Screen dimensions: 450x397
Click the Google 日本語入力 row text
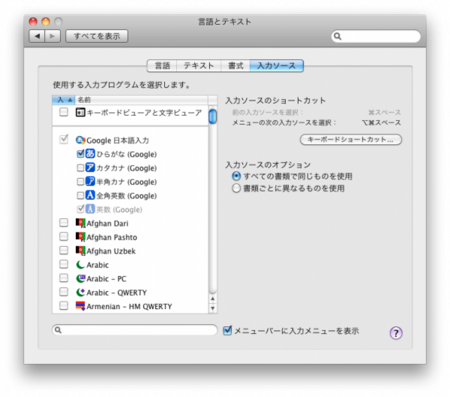118,140
